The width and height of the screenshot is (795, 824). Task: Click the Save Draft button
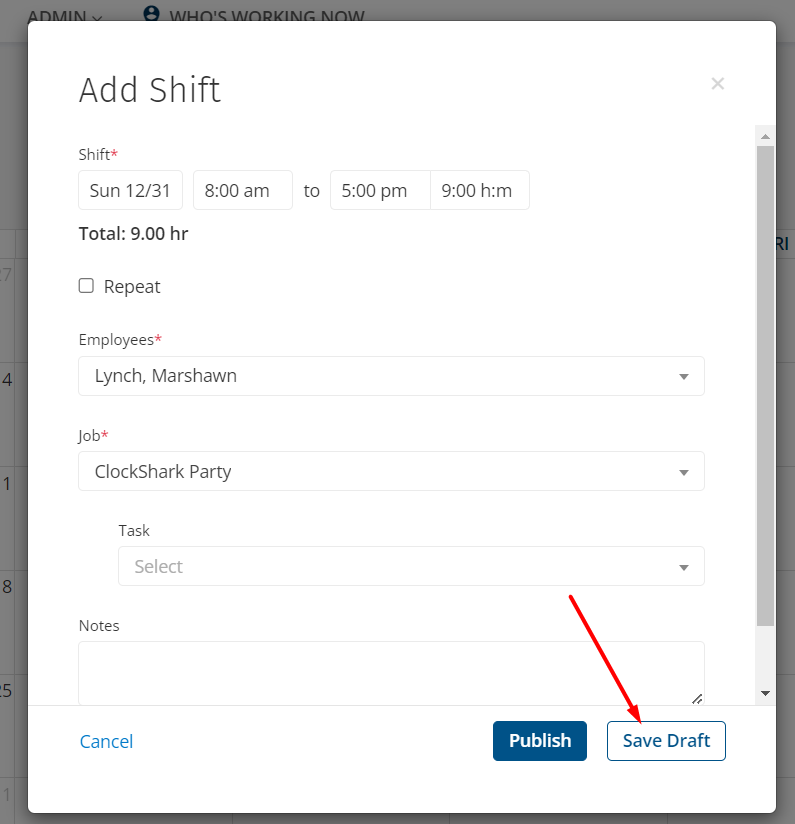pos(666,741)
